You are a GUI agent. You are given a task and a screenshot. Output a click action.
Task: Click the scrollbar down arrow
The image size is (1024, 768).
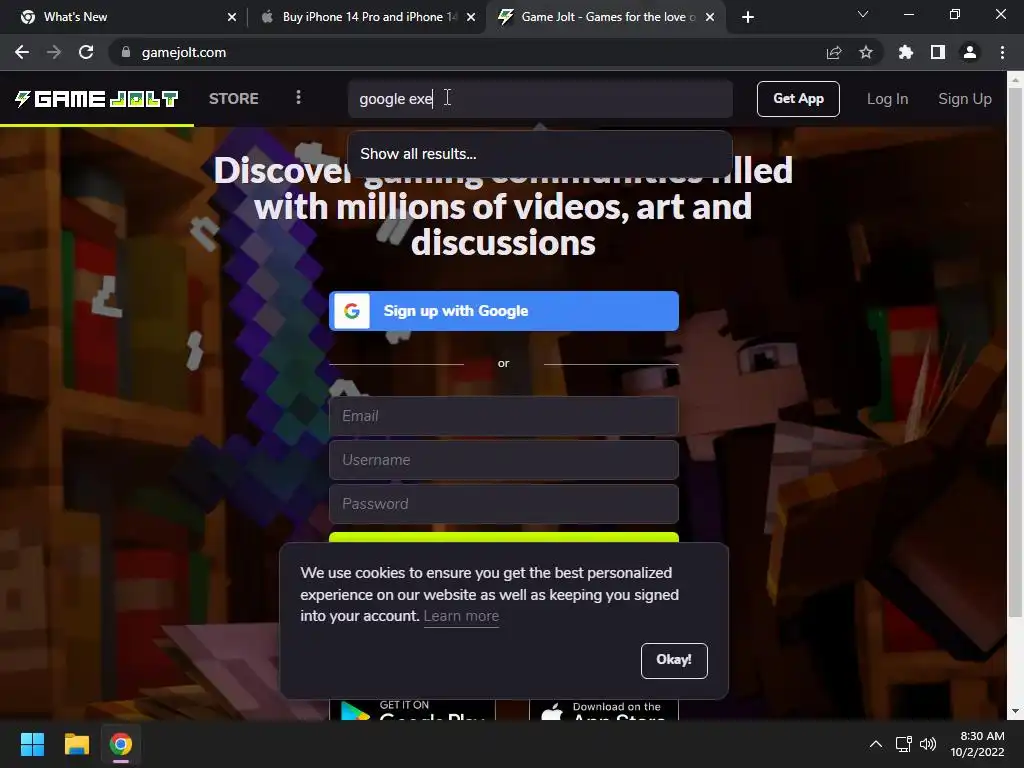(x=1015, y=711)
